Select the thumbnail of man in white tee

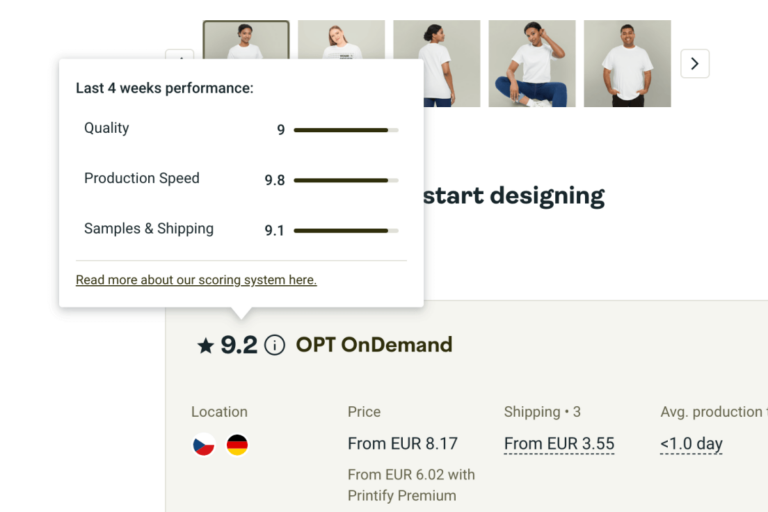[627, 62]
